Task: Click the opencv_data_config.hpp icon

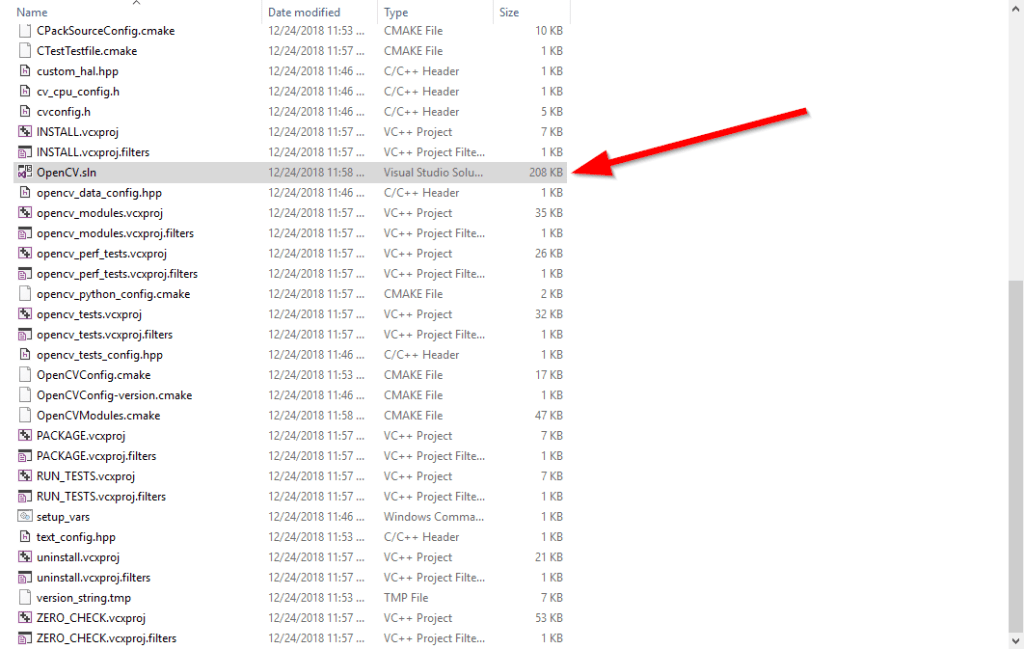Action: click(x=25, y=193)
